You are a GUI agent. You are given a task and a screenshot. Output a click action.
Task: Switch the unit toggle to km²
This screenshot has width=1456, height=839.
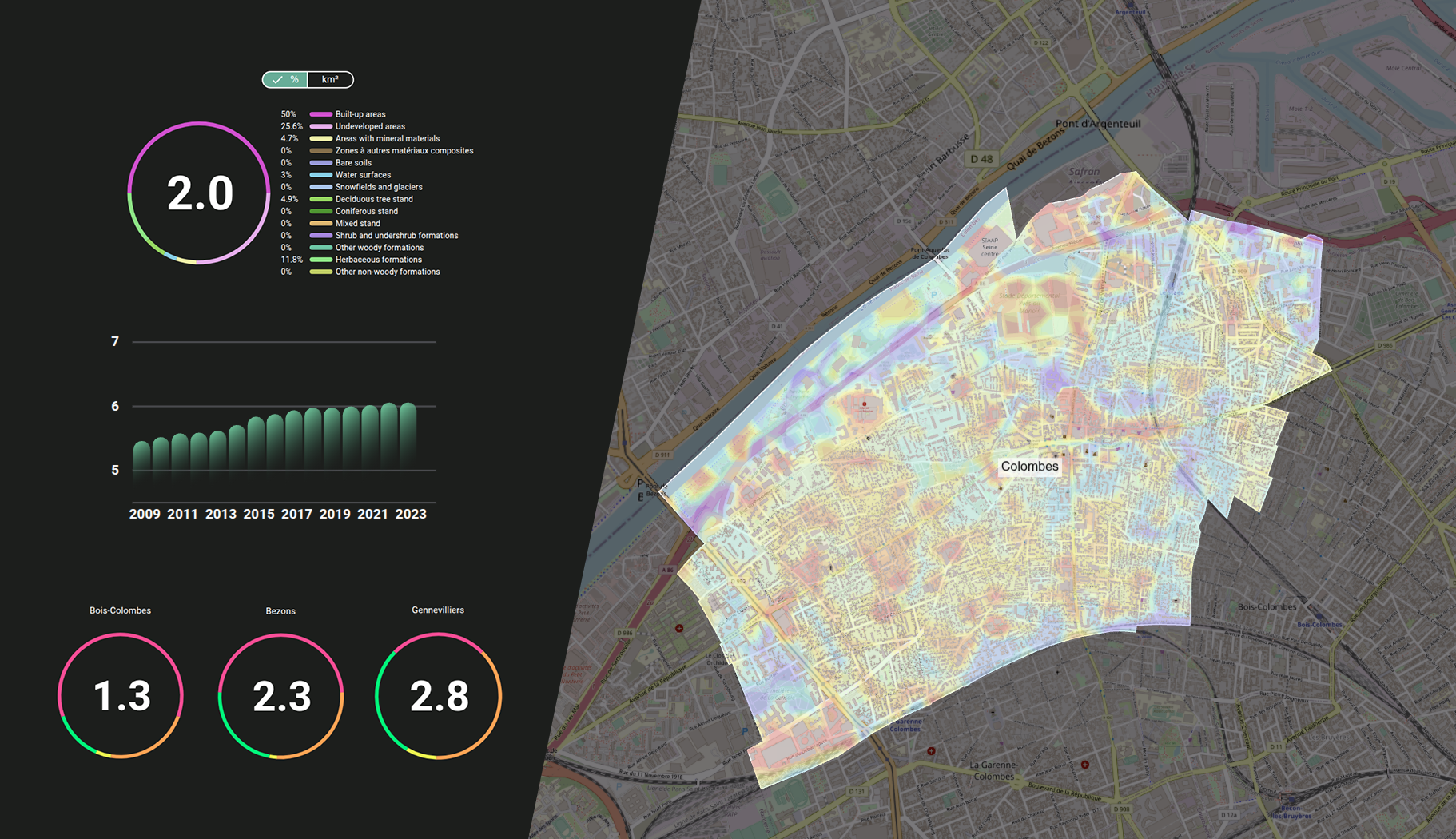(x=330, y=80)
